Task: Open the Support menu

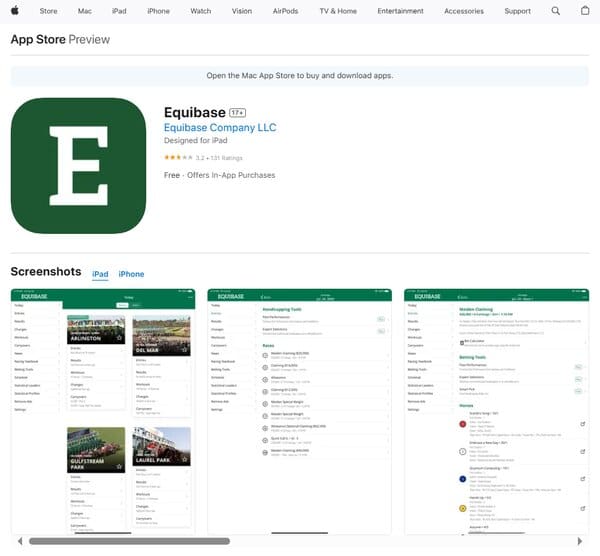Action: point(517,11)
